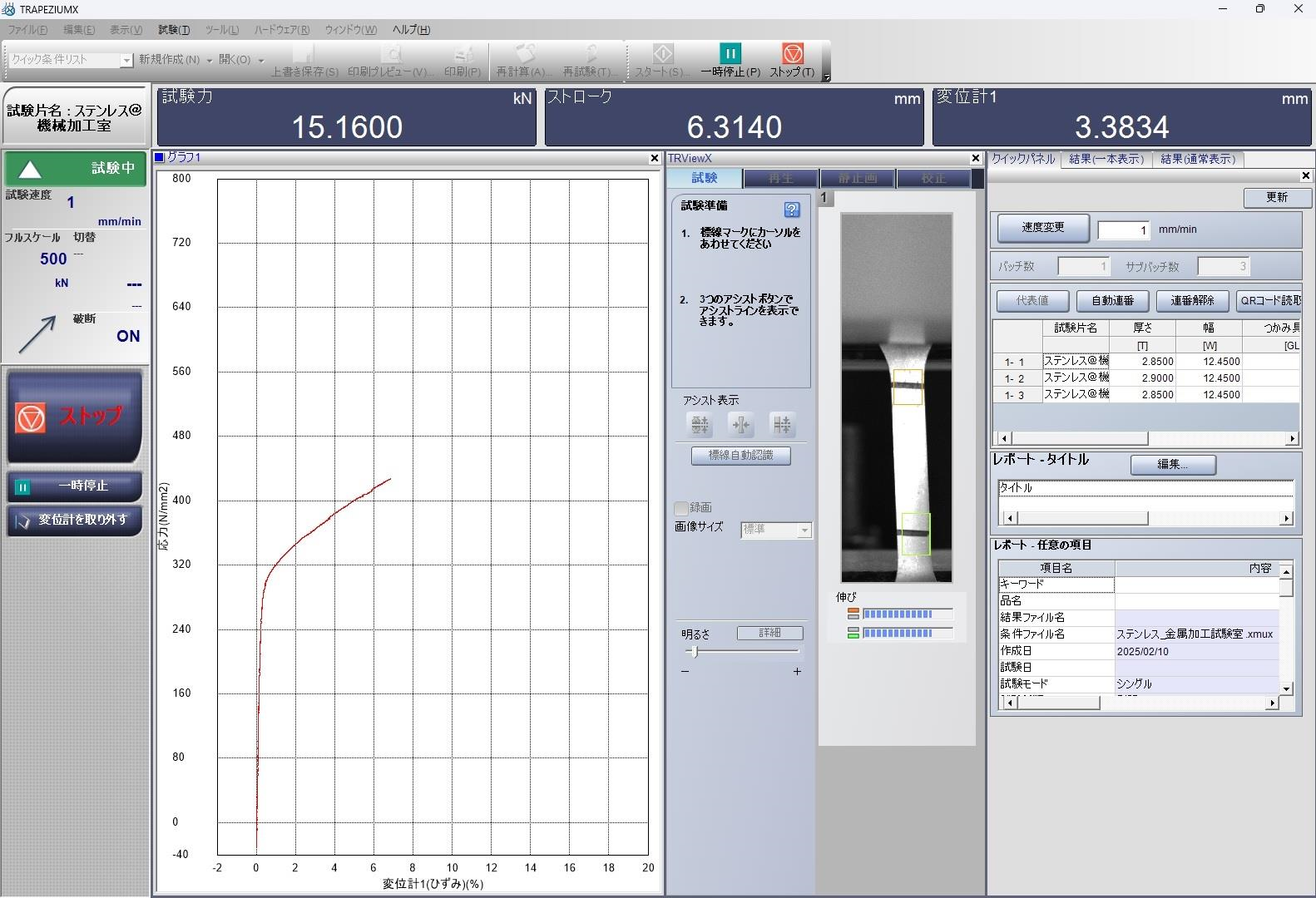Click the 一時停止 pause icon in the top toolbar
Viewport: 1316px width, 898px height.
pyautogui.click(x=730, y=54)
